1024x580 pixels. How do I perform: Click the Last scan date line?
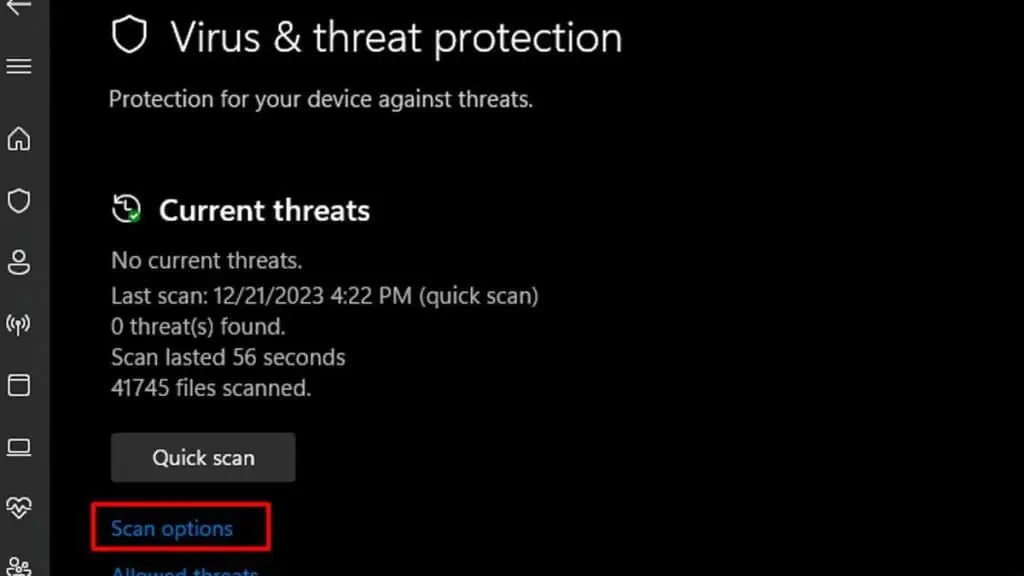325,296
